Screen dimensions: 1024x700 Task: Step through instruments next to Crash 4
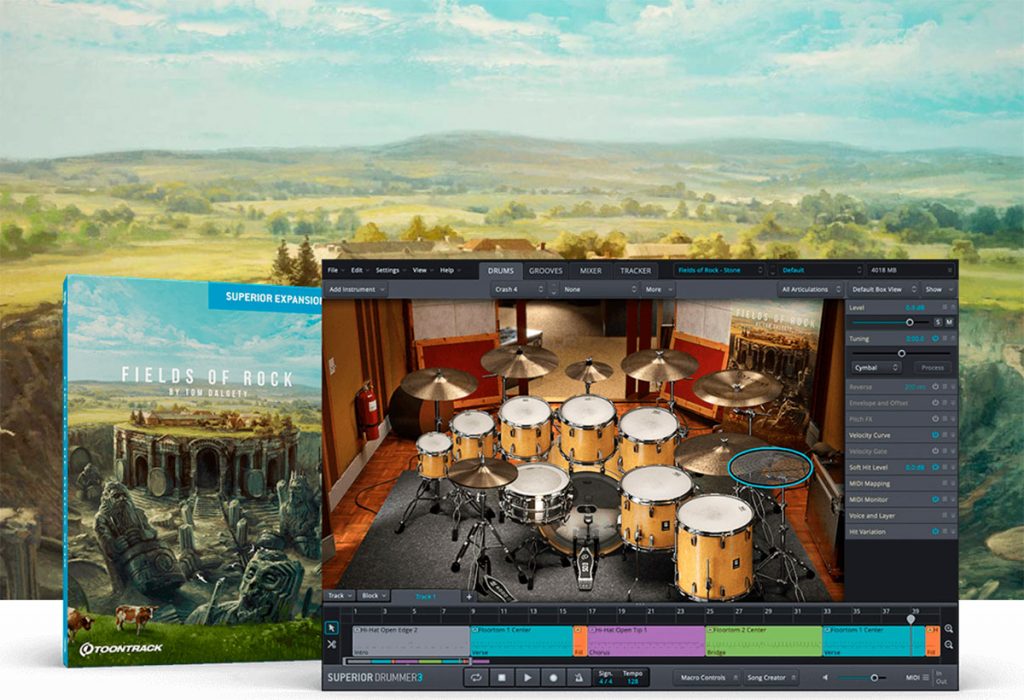(x=553, y=289)
